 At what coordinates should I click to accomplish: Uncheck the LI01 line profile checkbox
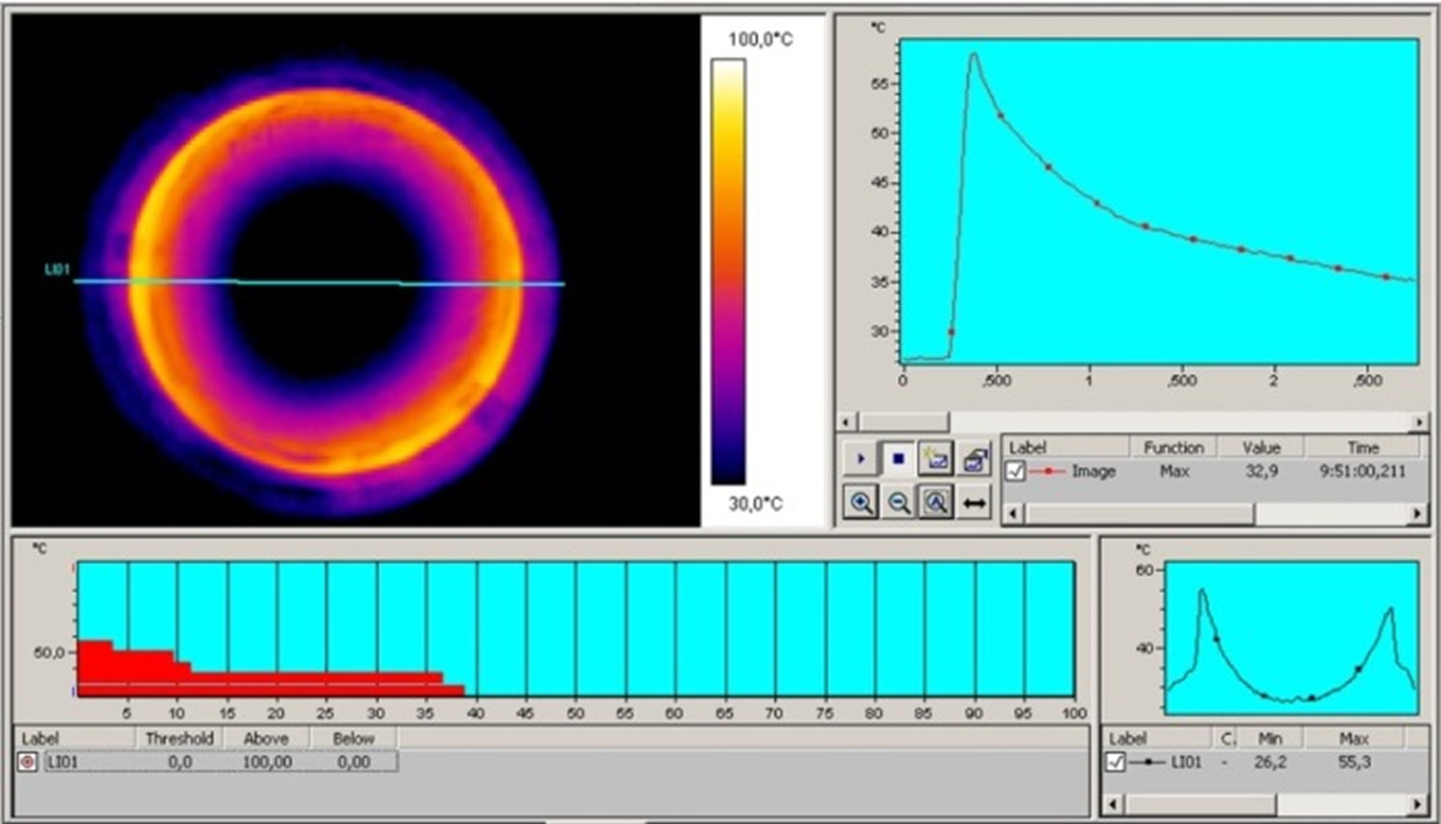1117,762
